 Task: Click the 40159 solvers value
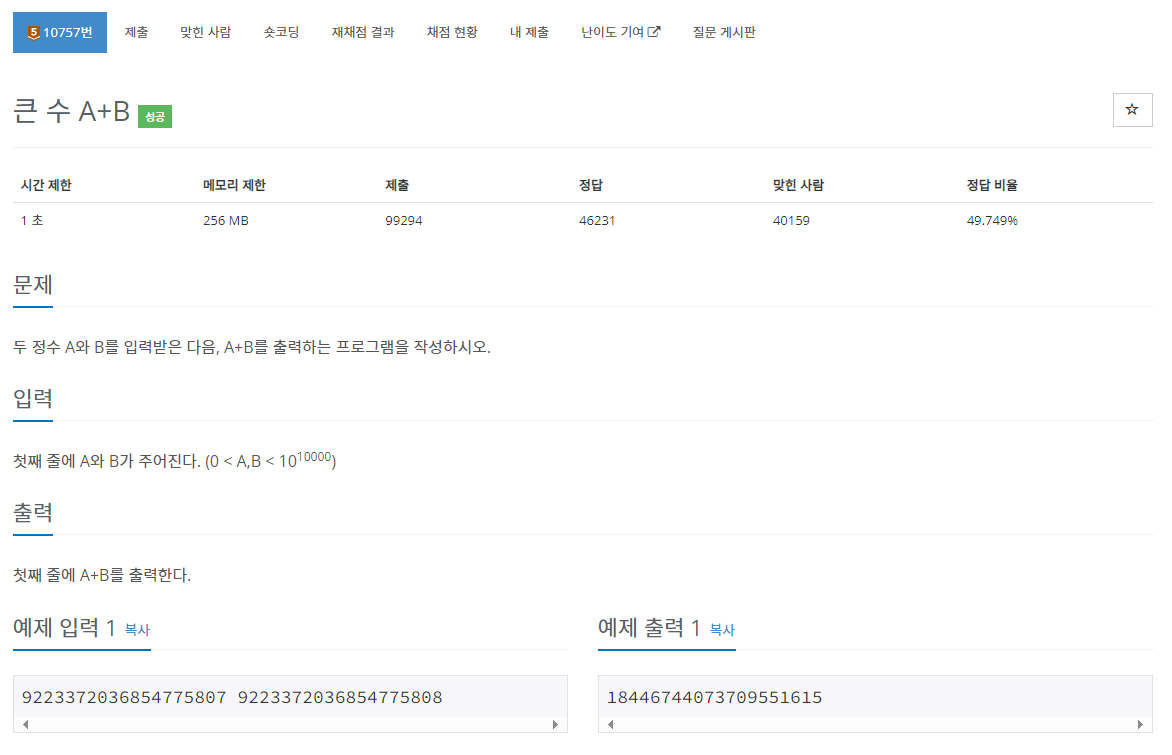(x=791, y=221)
